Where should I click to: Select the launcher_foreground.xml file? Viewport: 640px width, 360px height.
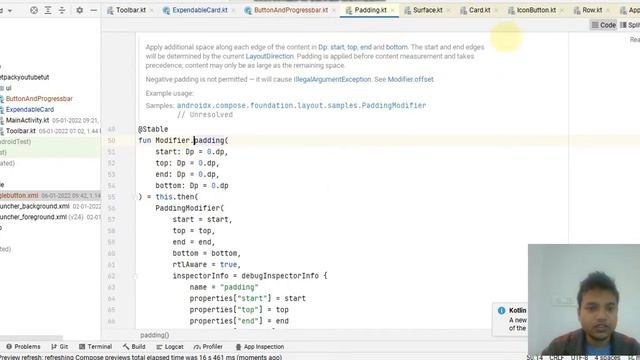[33, 217]
